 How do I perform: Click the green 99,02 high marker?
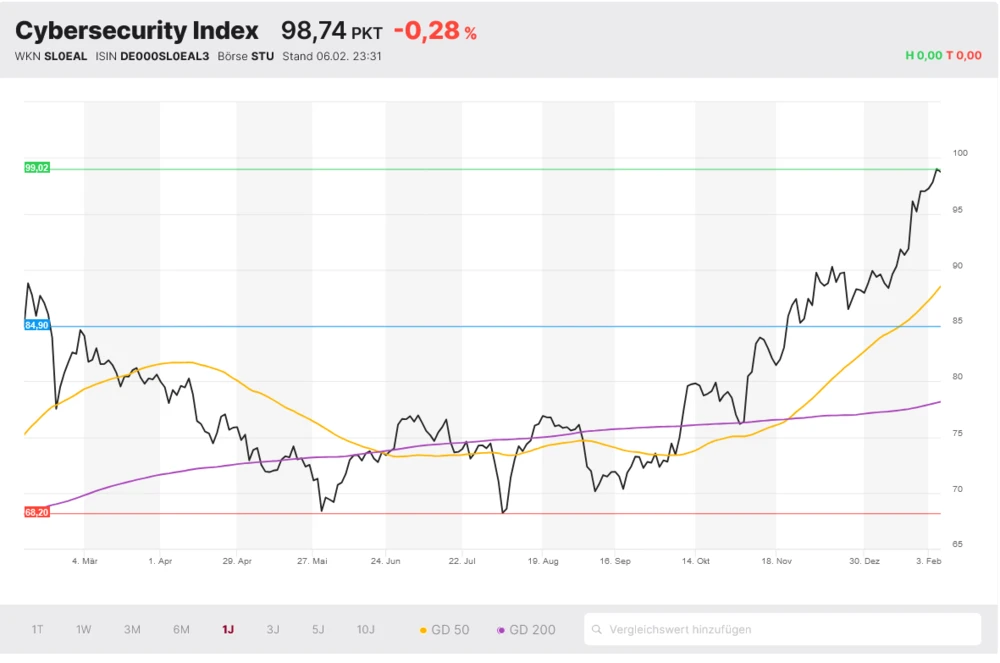point(37,168)
